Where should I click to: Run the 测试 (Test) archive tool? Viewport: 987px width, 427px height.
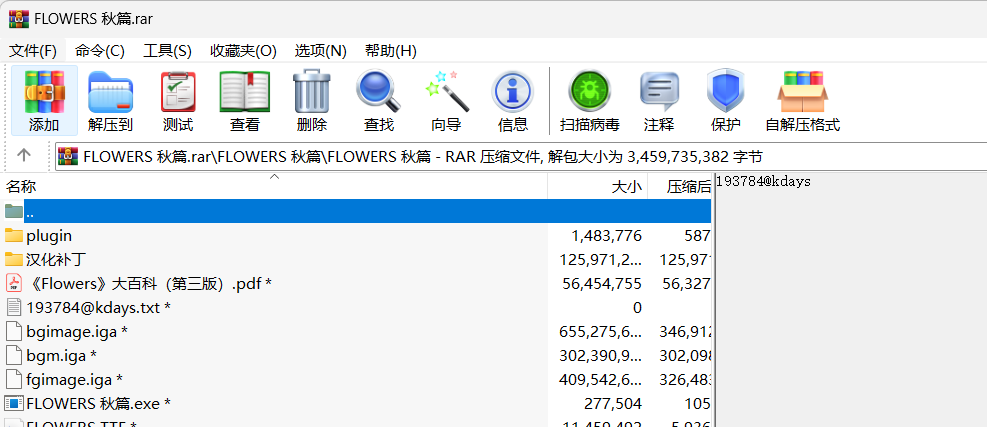pos(178,102)
